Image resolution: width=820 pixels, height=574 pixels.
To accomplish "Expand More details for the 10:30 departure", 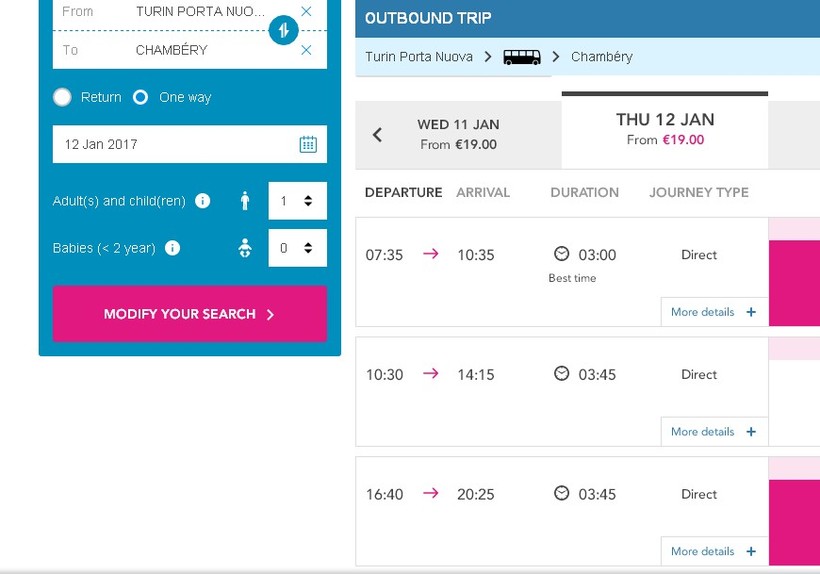I will coord(713,432).
